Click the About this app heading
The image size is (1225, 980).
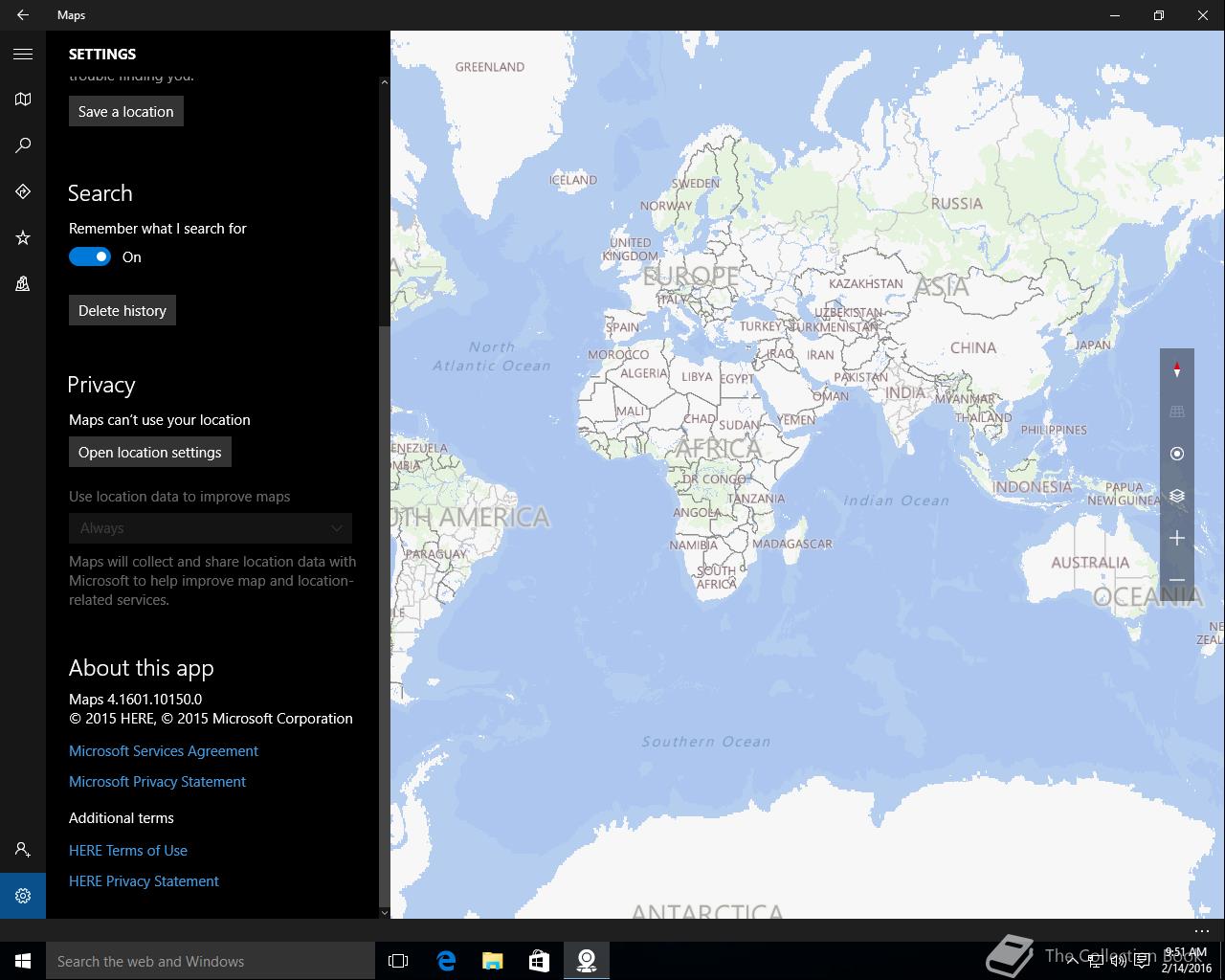pyautogui.click(x=142, y=668)
